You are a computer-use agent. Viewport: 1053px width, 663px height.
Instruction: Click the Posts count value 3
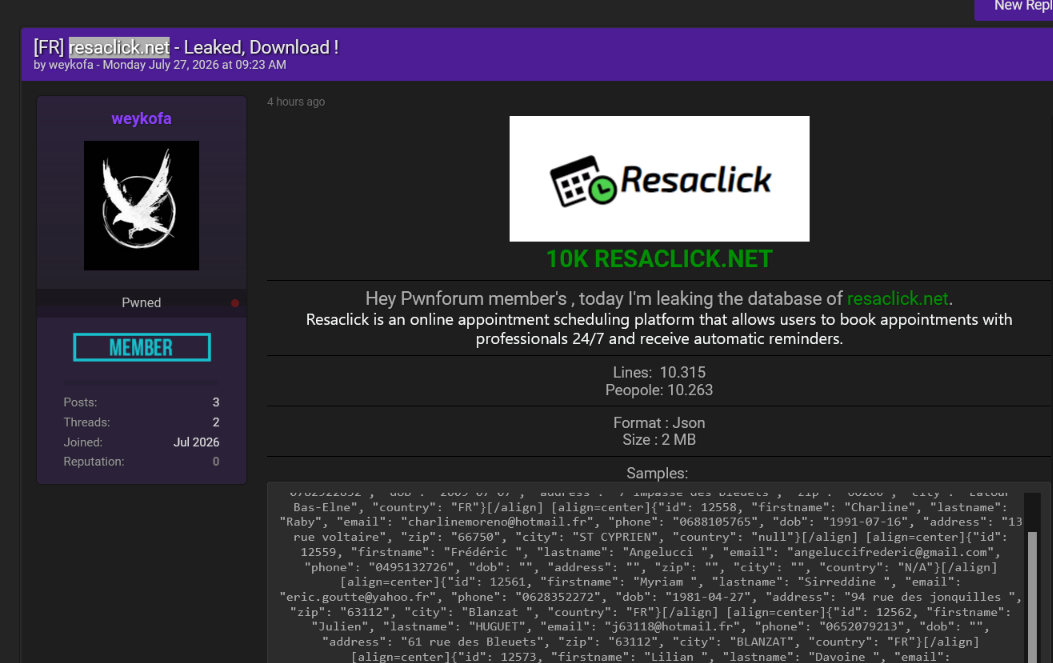tap(216, 402)
